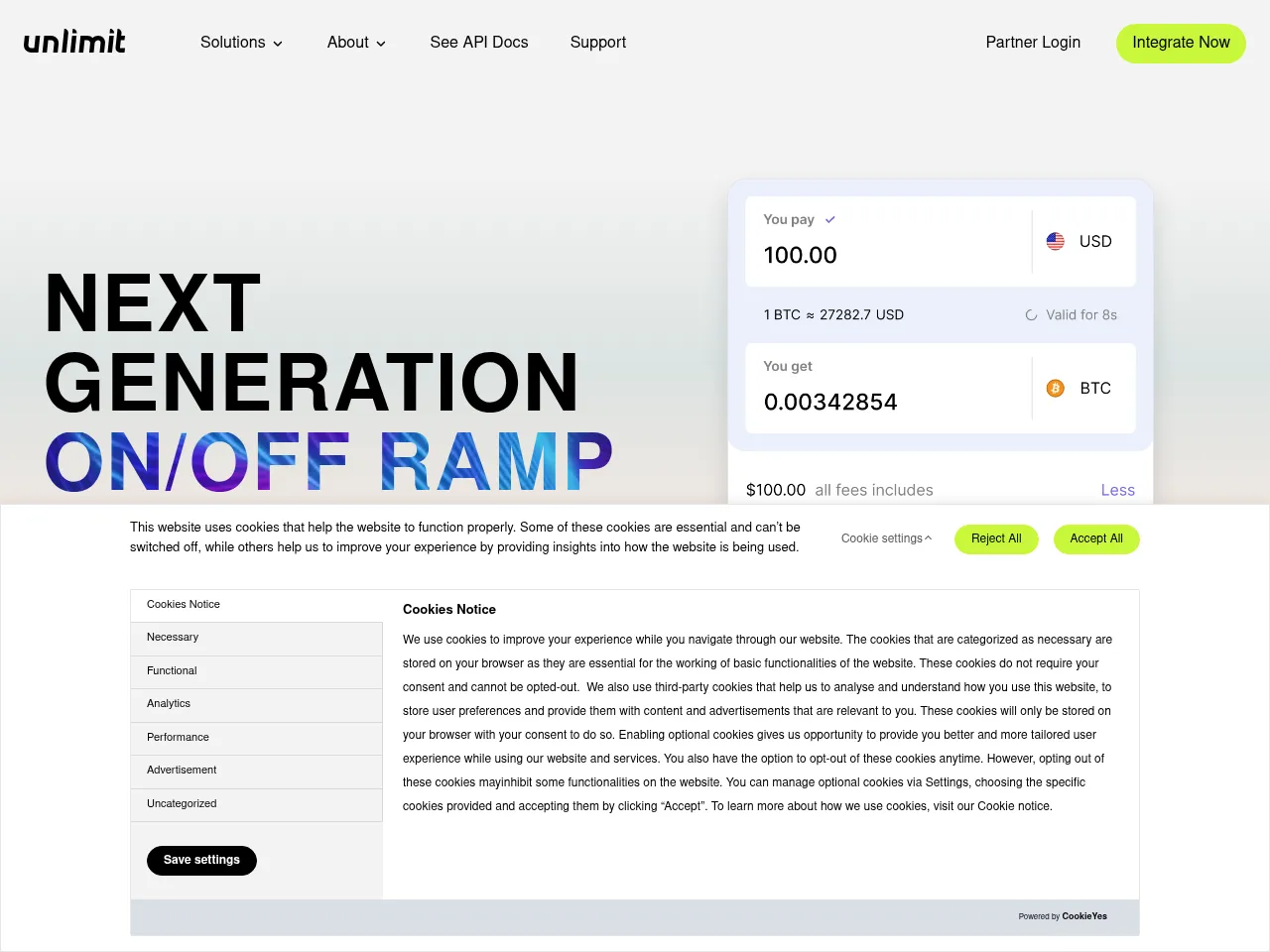The height and width of the screenshot is (952, 1270).
Task: Click the Less link to hide fee details
Action: click(1117, 490)
